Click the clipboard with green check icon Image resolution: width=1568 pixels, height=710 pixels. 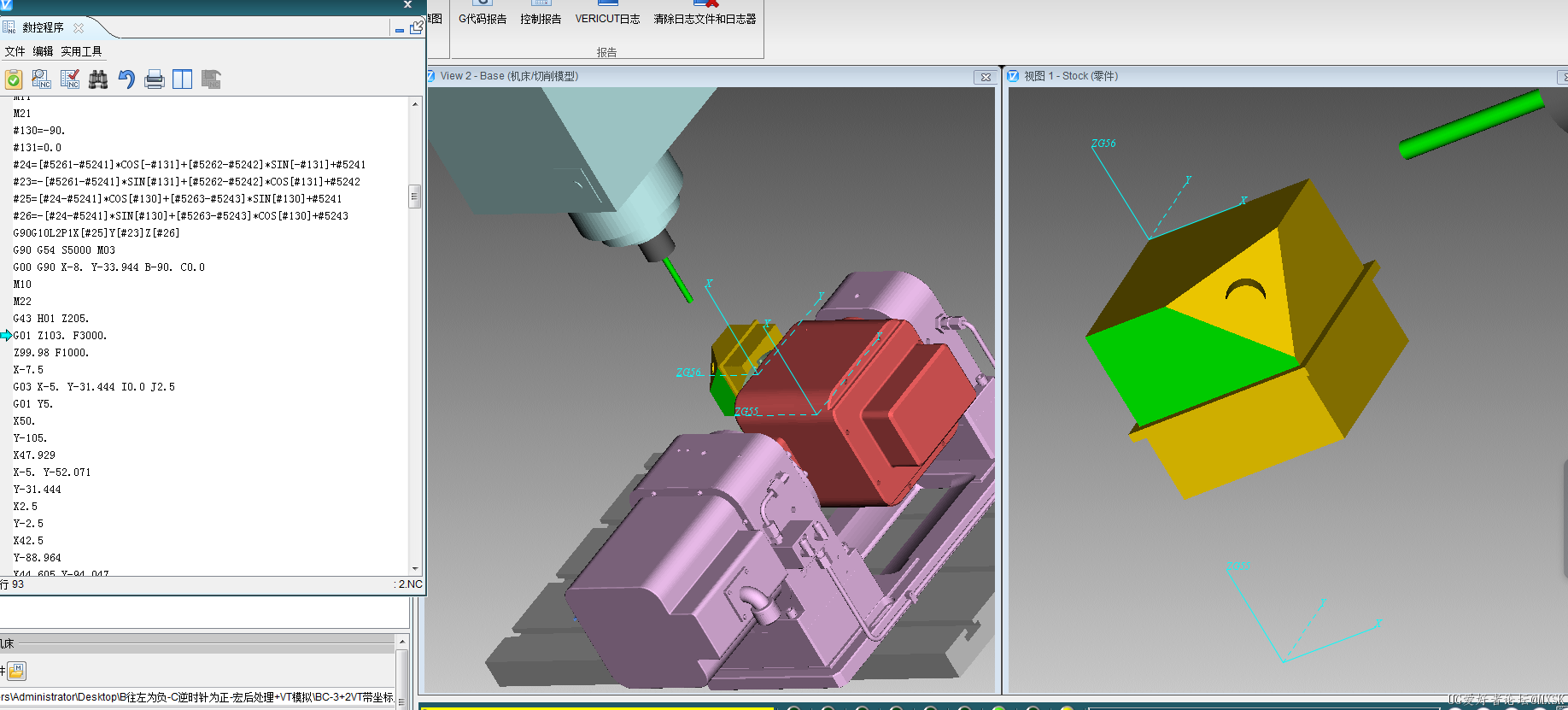pyautogui.click(x=14, y=79)
